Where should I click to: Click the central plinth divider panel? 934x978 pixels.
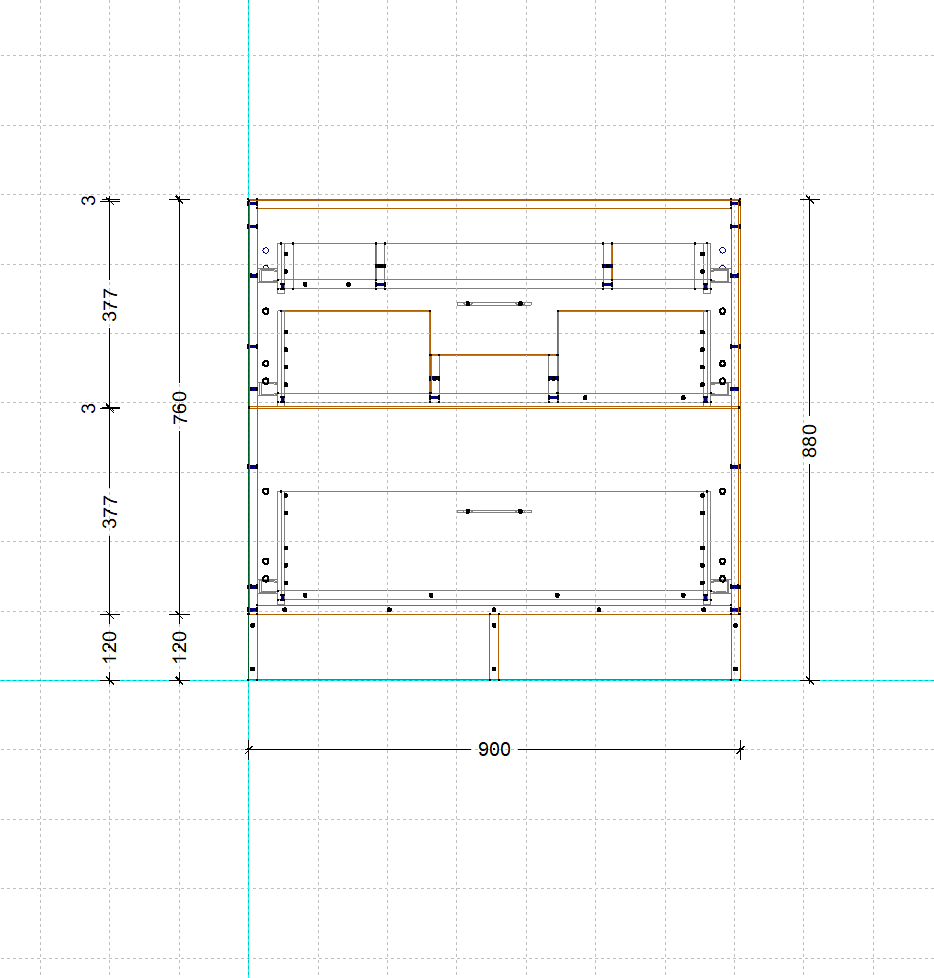(494, 646)
